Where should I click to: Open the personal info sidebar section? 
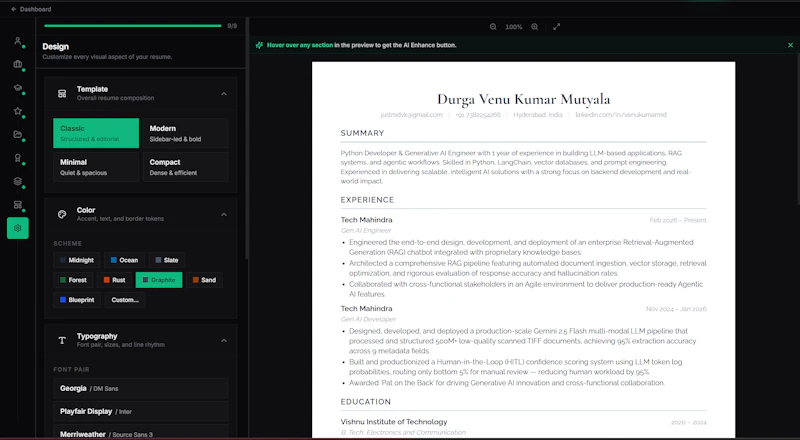(x=18, y=41)
